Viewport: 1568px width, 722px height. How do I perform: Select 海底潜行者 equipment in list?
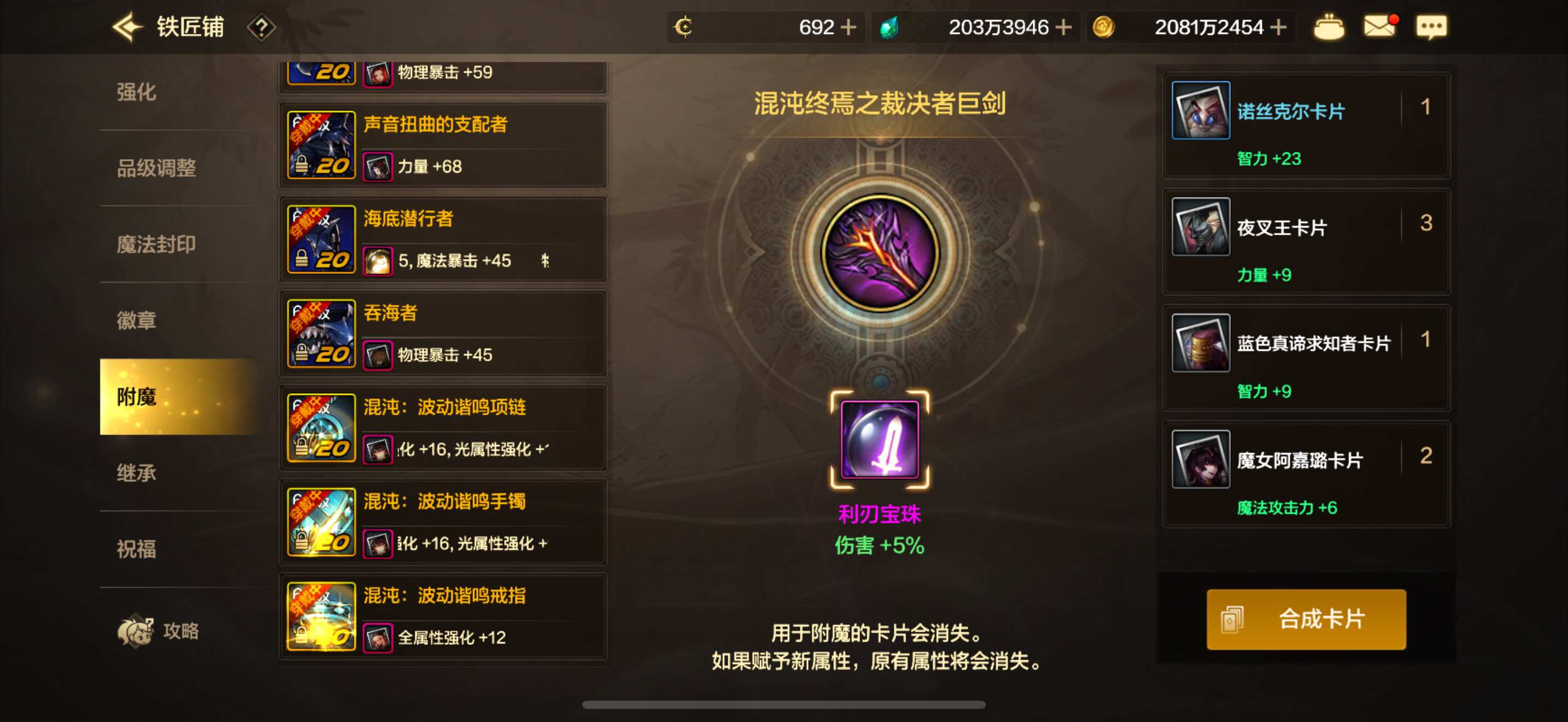pos(443,239)
